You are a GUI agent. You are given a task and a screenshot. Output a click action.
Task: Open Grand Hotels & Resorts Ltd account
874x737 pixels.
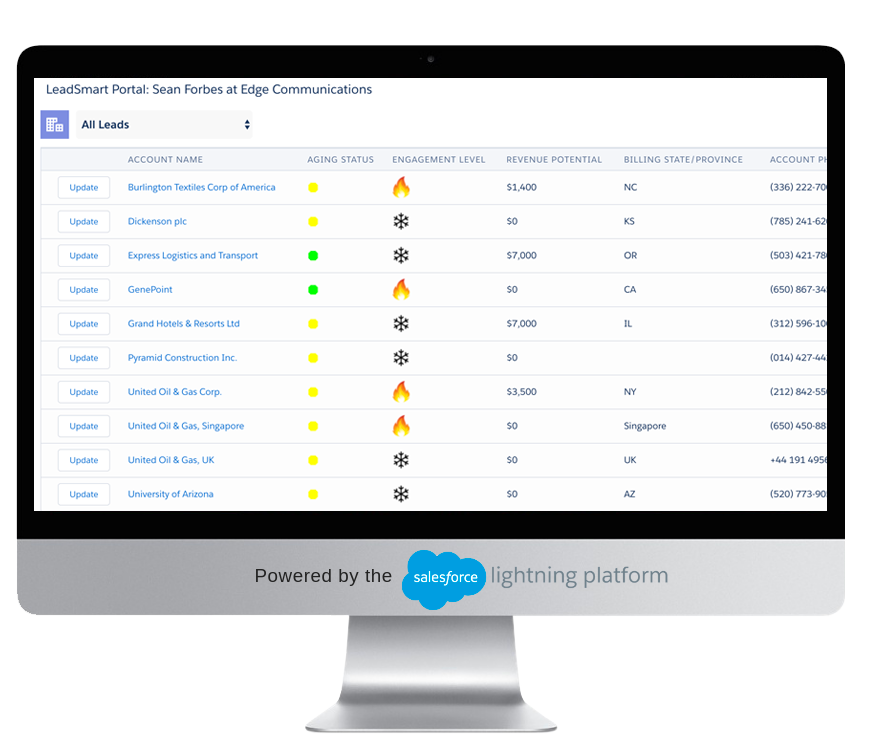click(x=183, y=323)
